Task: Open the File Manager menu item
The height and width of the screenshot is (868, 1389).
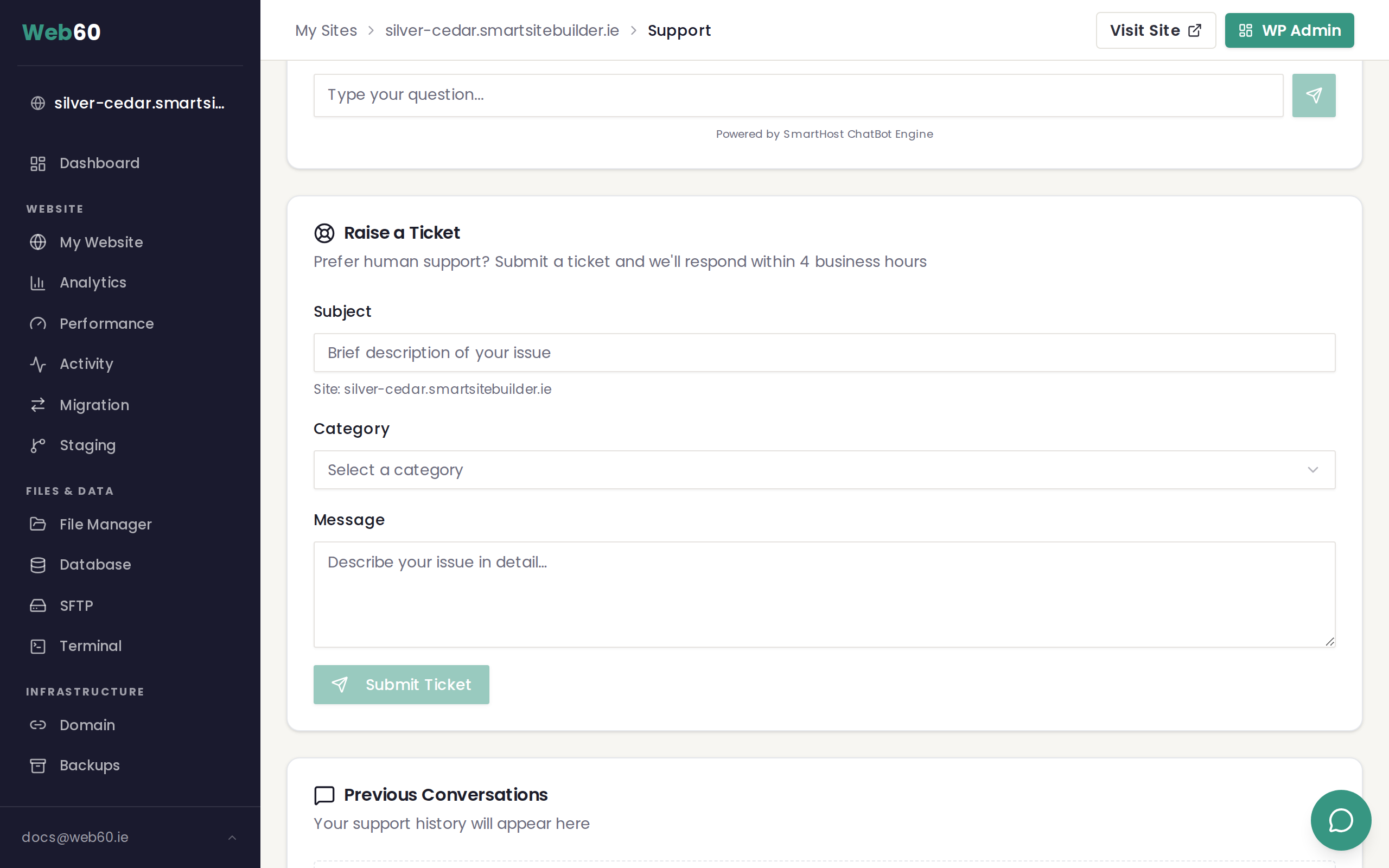Action: coord(106,525)
